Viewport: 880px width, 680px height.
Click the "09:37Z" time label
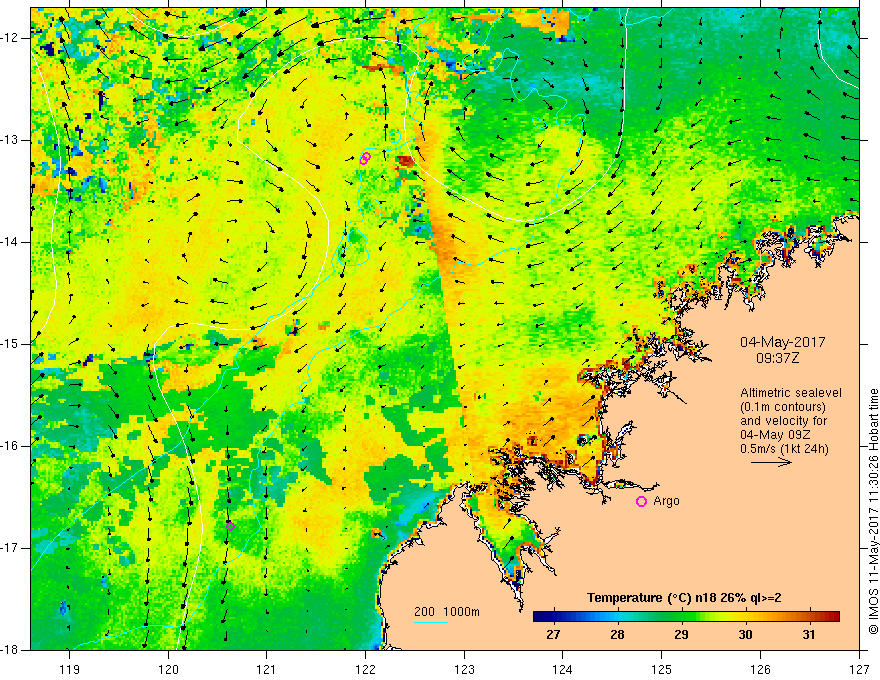[777, 358]
